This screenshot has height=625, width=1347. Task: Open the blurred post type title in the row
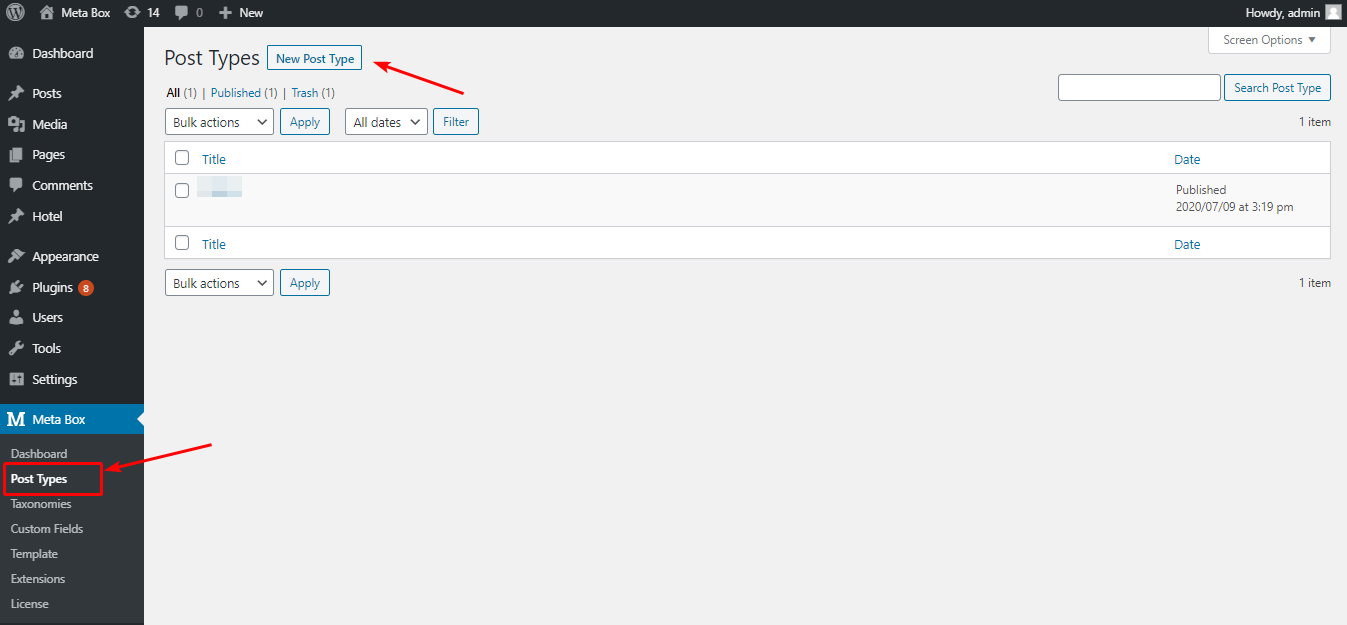point(220,186)
